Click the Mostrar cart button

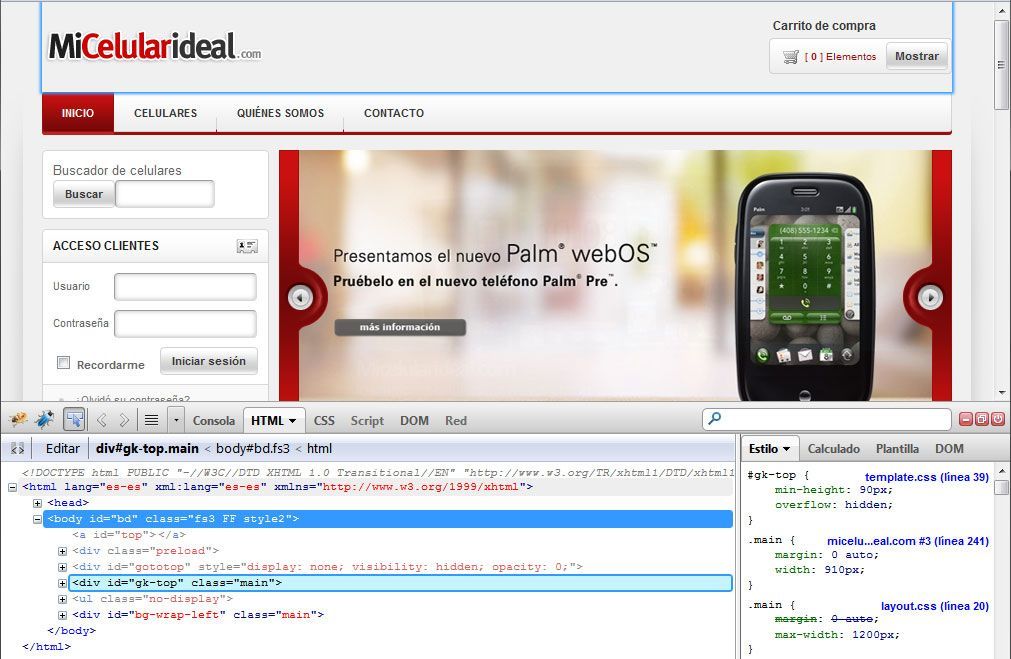[x=917, y=56]
